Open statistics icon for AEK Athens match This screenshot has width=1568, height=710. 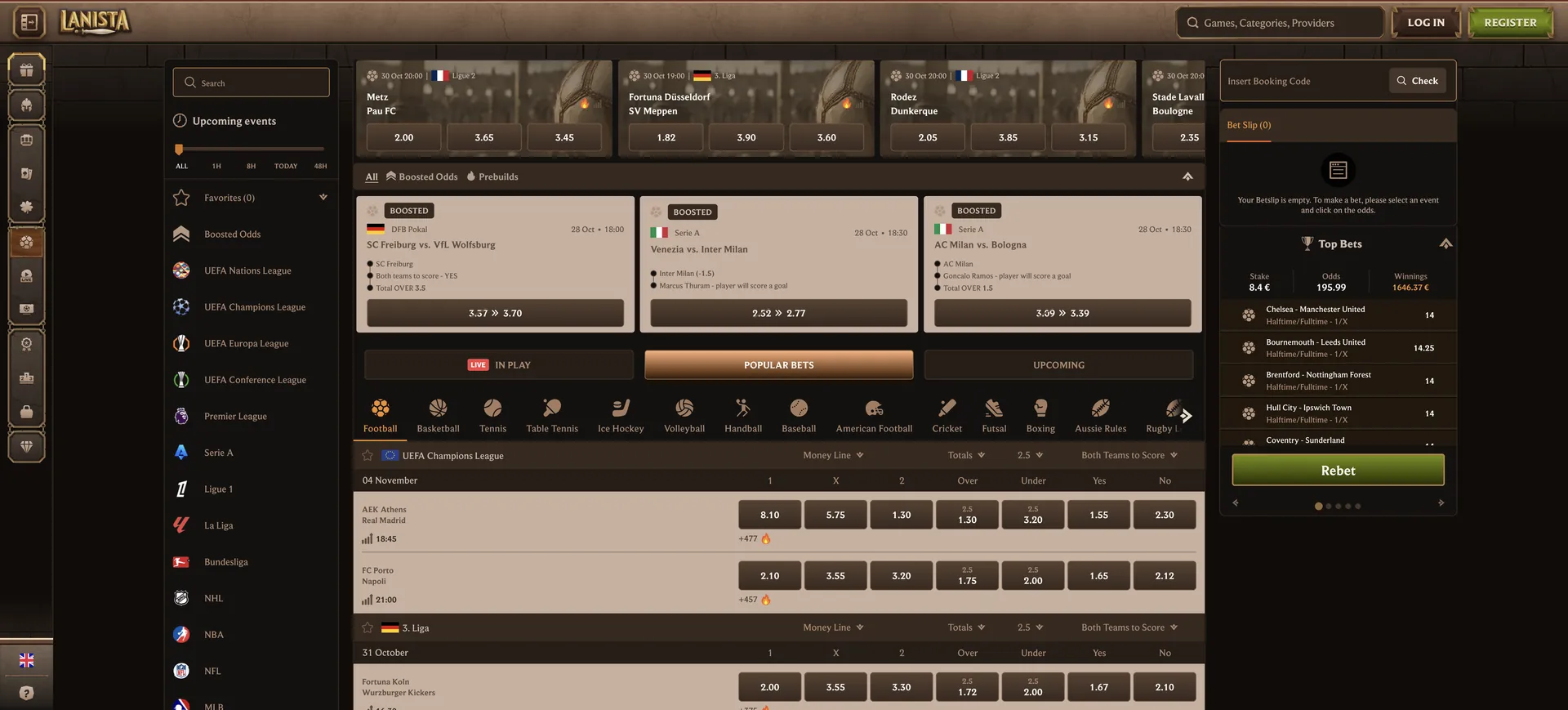tap(367, 539)
